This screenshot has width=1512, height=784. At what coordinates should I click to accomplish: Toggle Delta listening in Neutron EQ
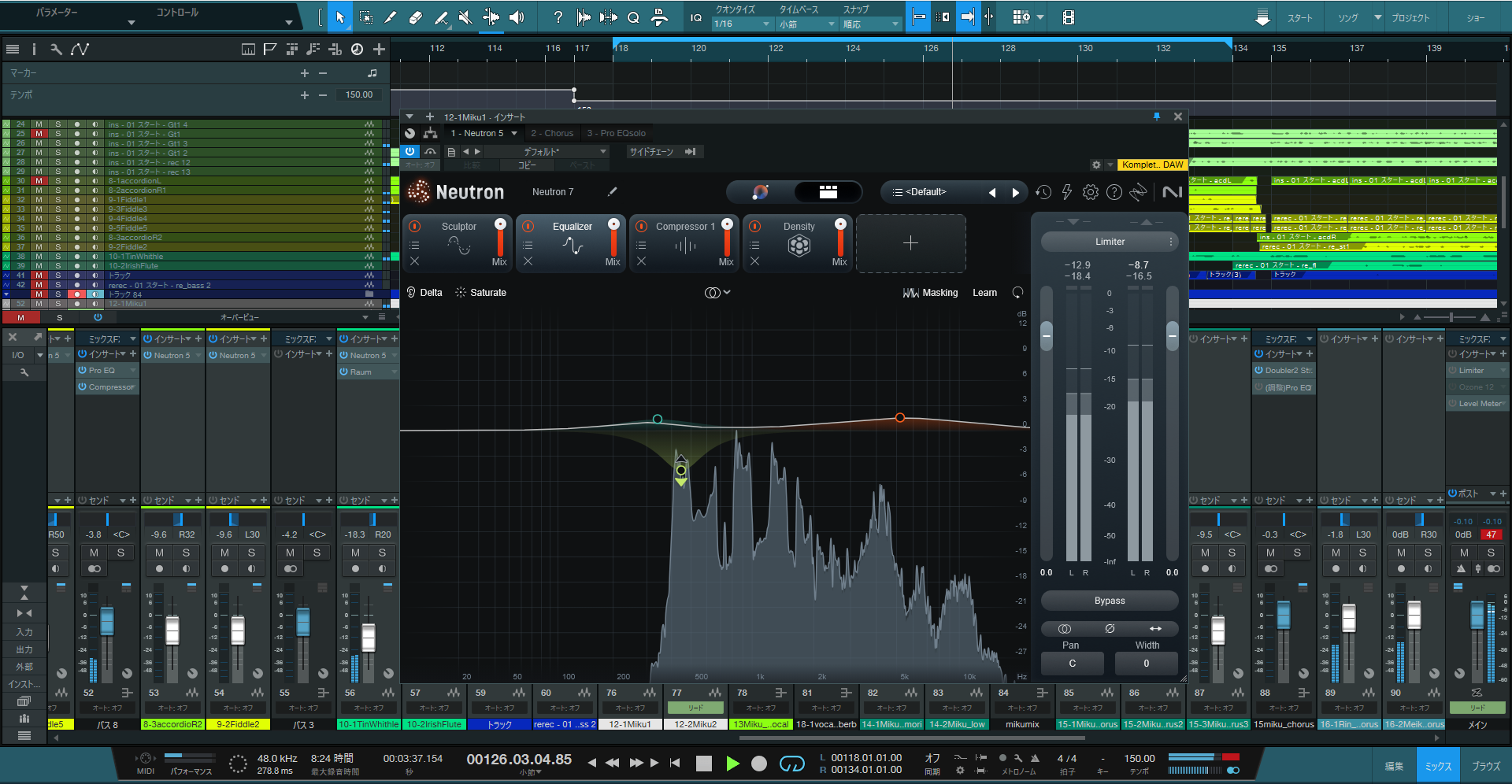424,293
